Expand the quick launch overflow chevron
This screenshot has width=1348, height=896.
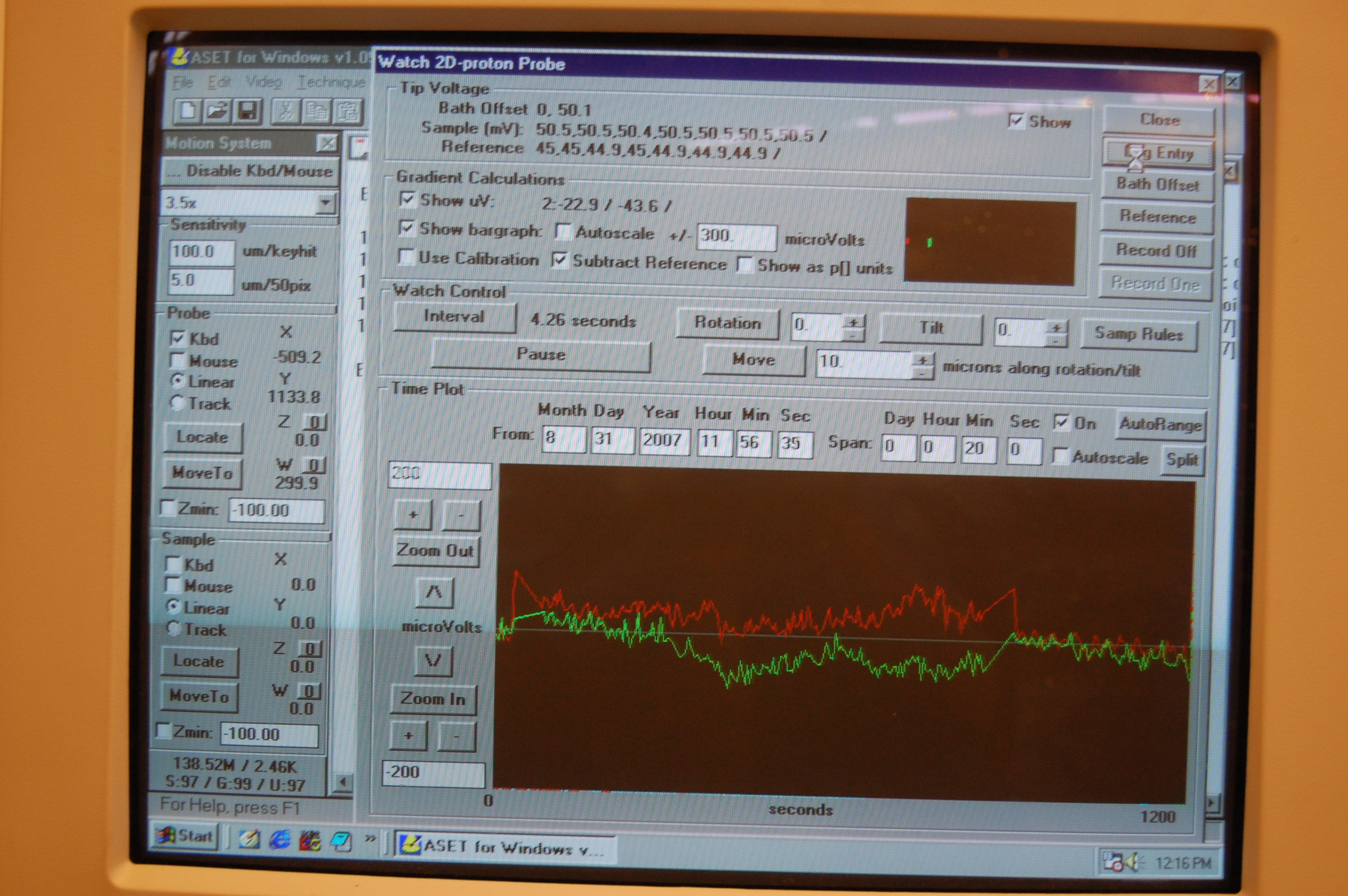(x=370, y=838)
